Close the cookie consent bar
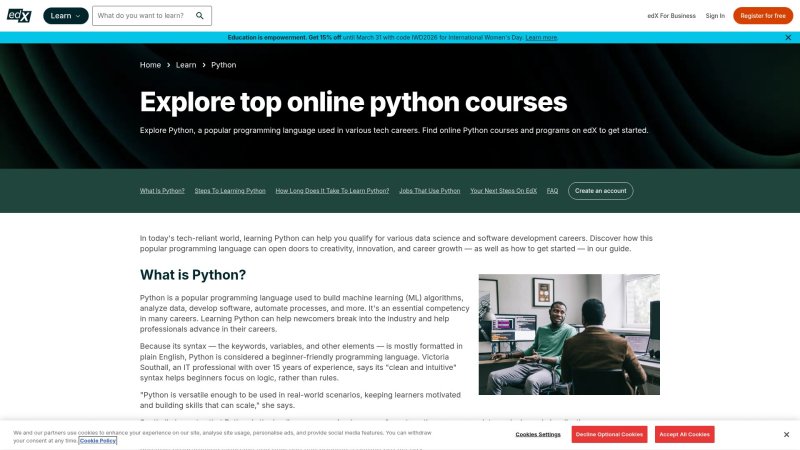Image resolution: width=800 pixels, height=450 pixels. pos(786,434)
